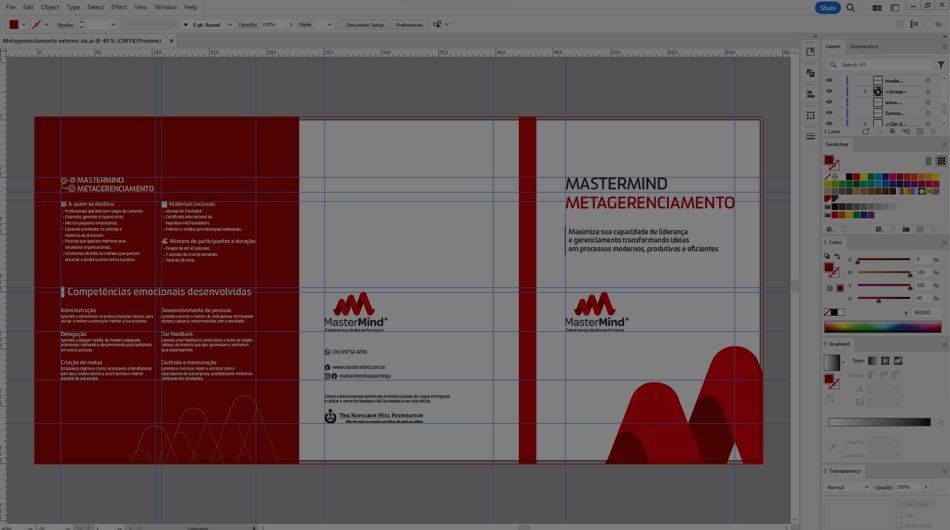Open the Stroke color dropdown arrow

tap(46, 25)
